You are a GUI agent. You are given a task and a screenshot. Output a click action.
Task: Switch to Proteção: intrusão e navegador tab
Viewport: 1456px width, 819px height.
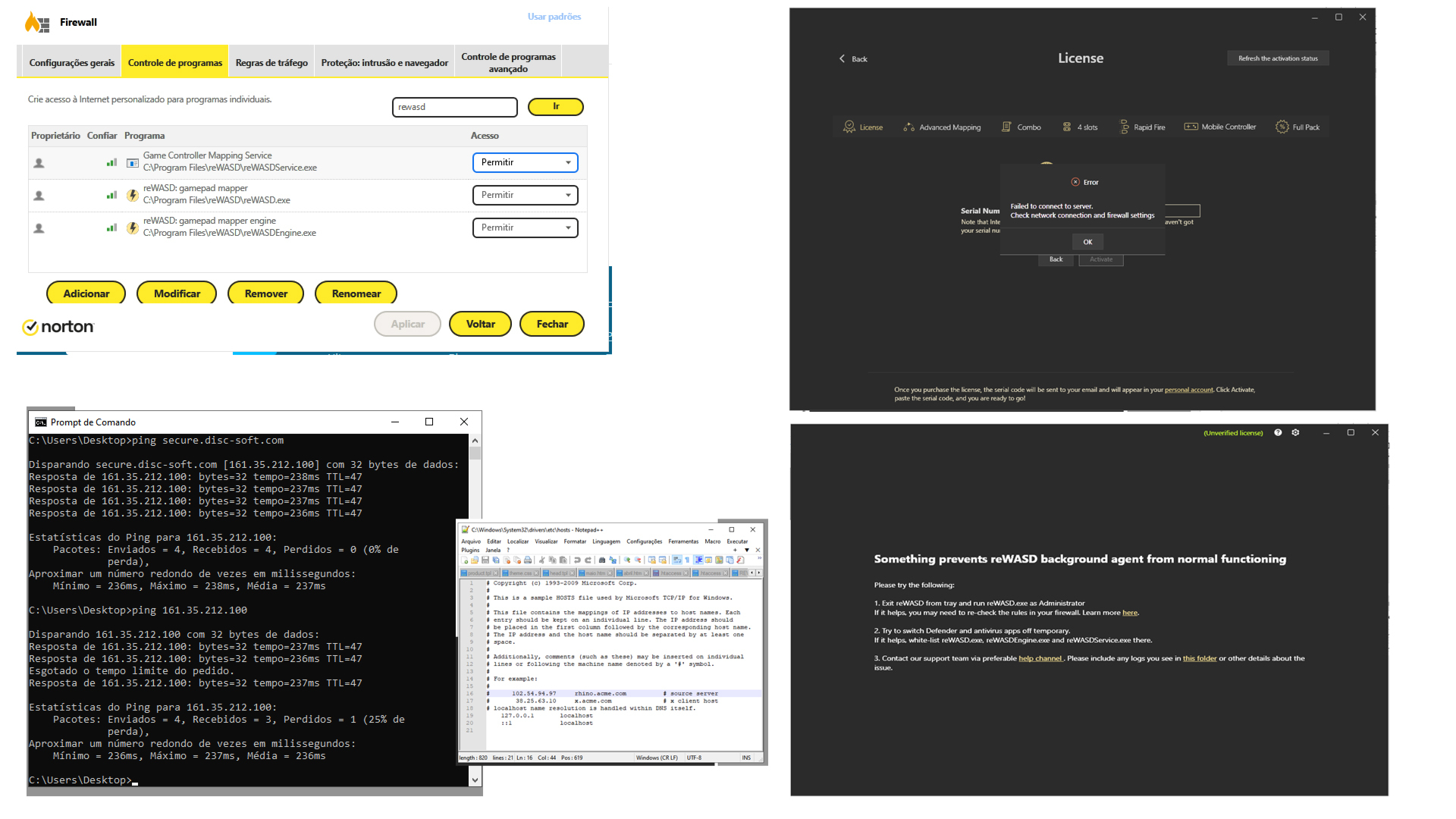point(384,62)
